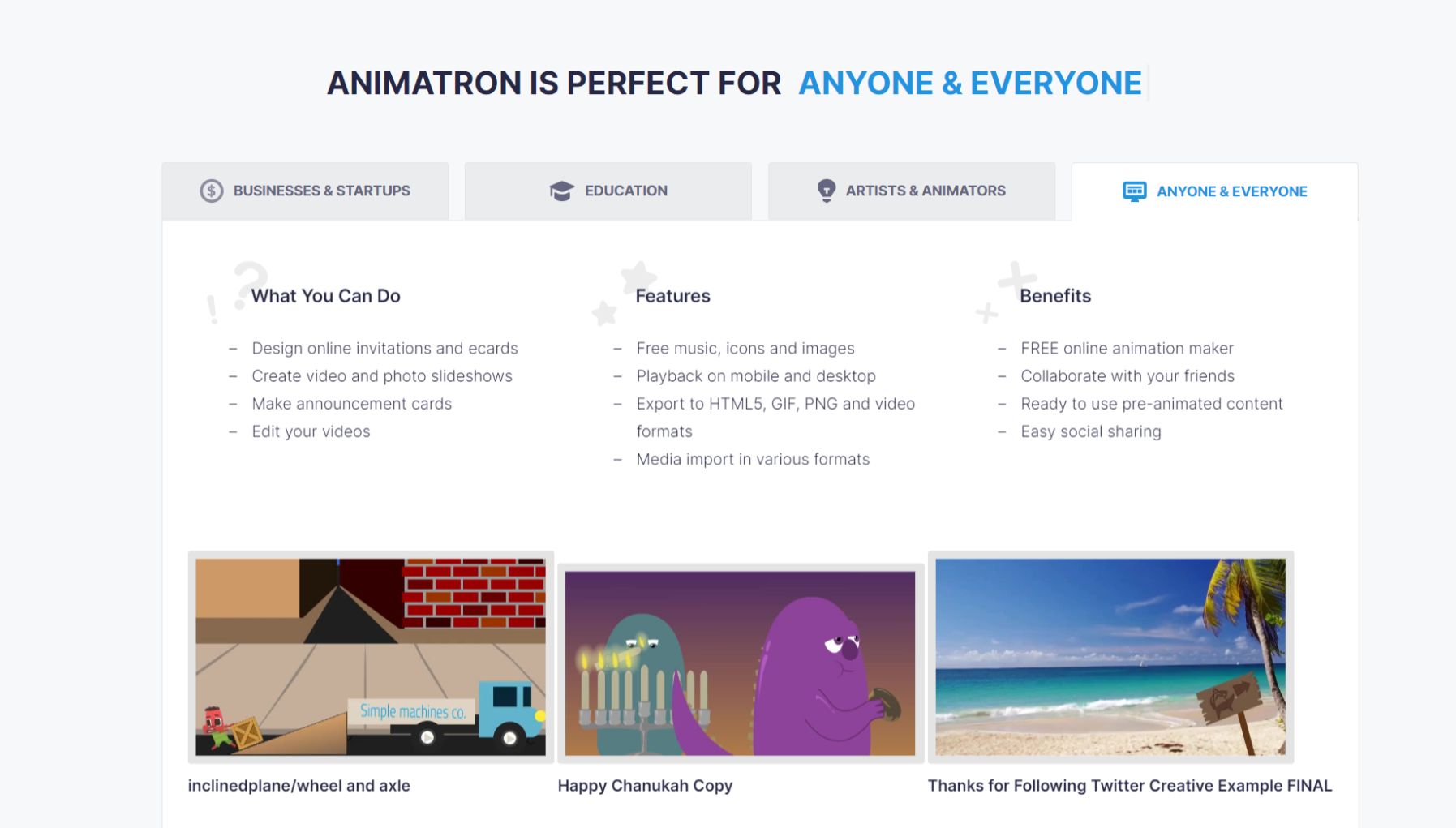Click 'FREE online animation maker'

point(1127,348)
